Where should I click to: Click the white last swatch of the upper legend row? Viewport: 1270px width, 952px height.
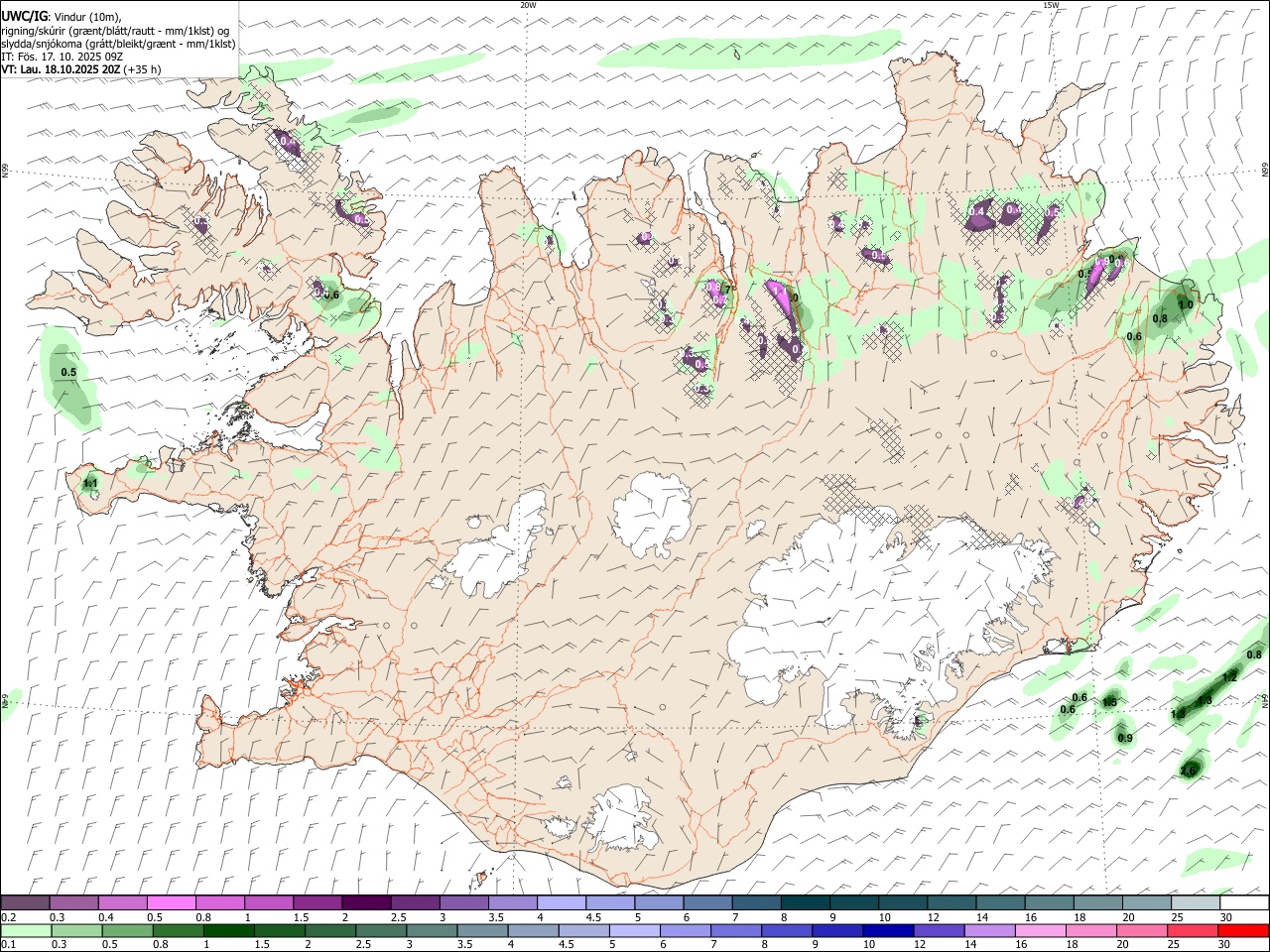[x=1244, y=903]
